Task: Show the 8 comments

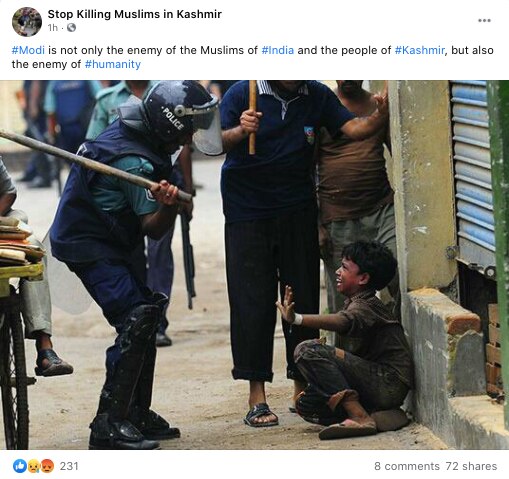Action: tap(407, 466)
